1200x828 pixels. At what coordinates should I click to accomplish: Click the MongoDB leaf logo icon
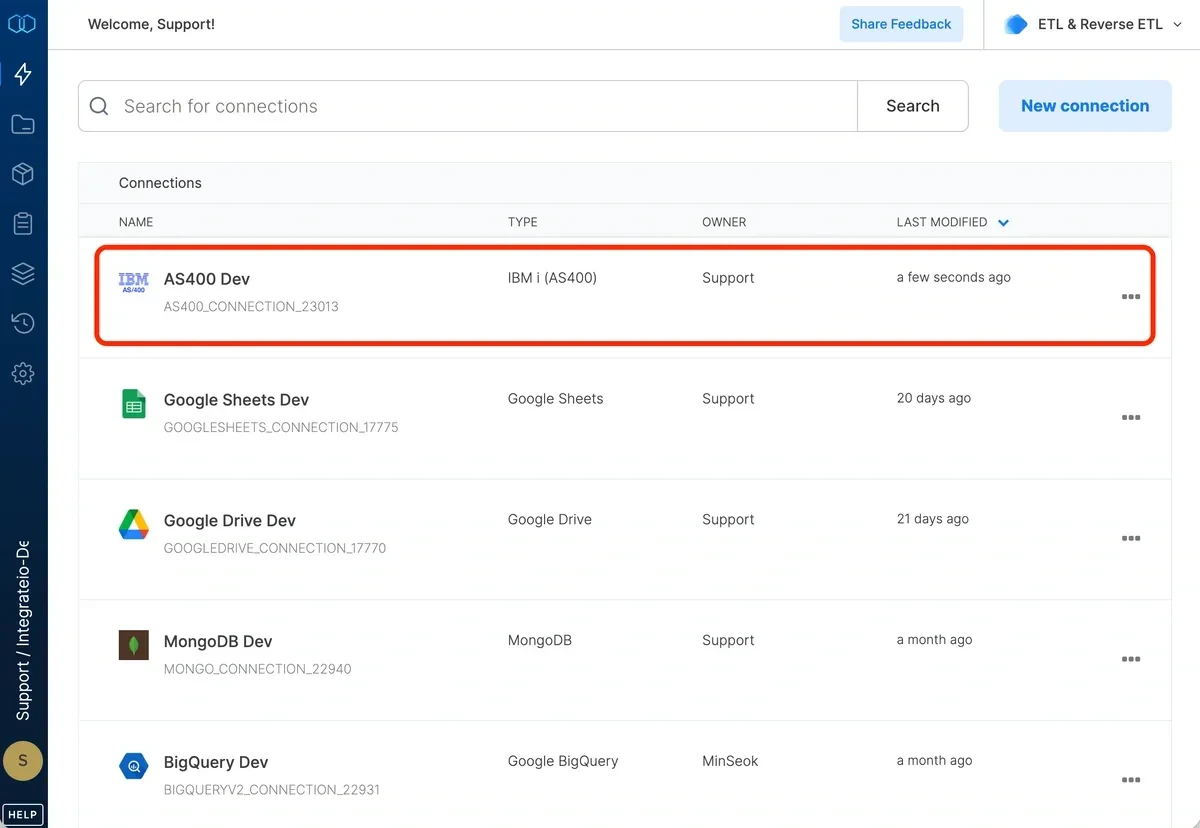pos(134,645)
